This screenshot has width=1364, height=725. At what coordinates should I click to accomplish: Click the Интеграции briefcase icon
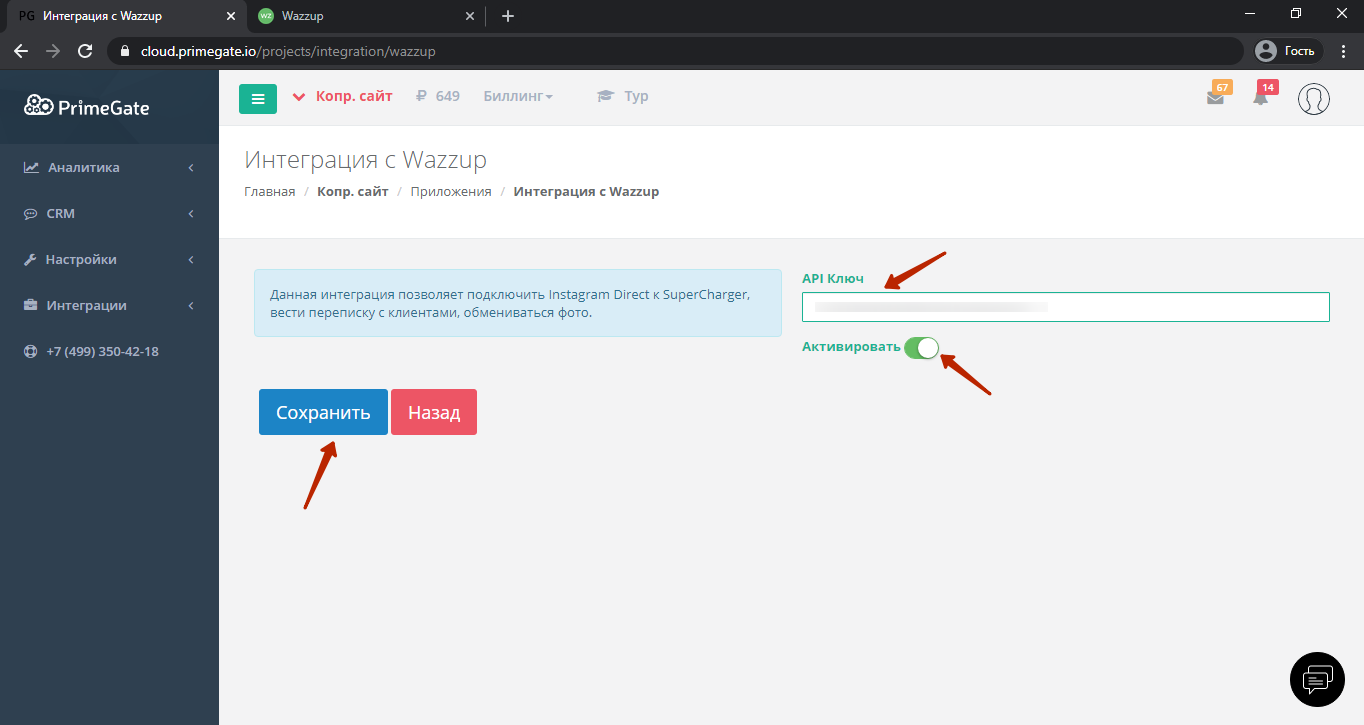point(31,305)
